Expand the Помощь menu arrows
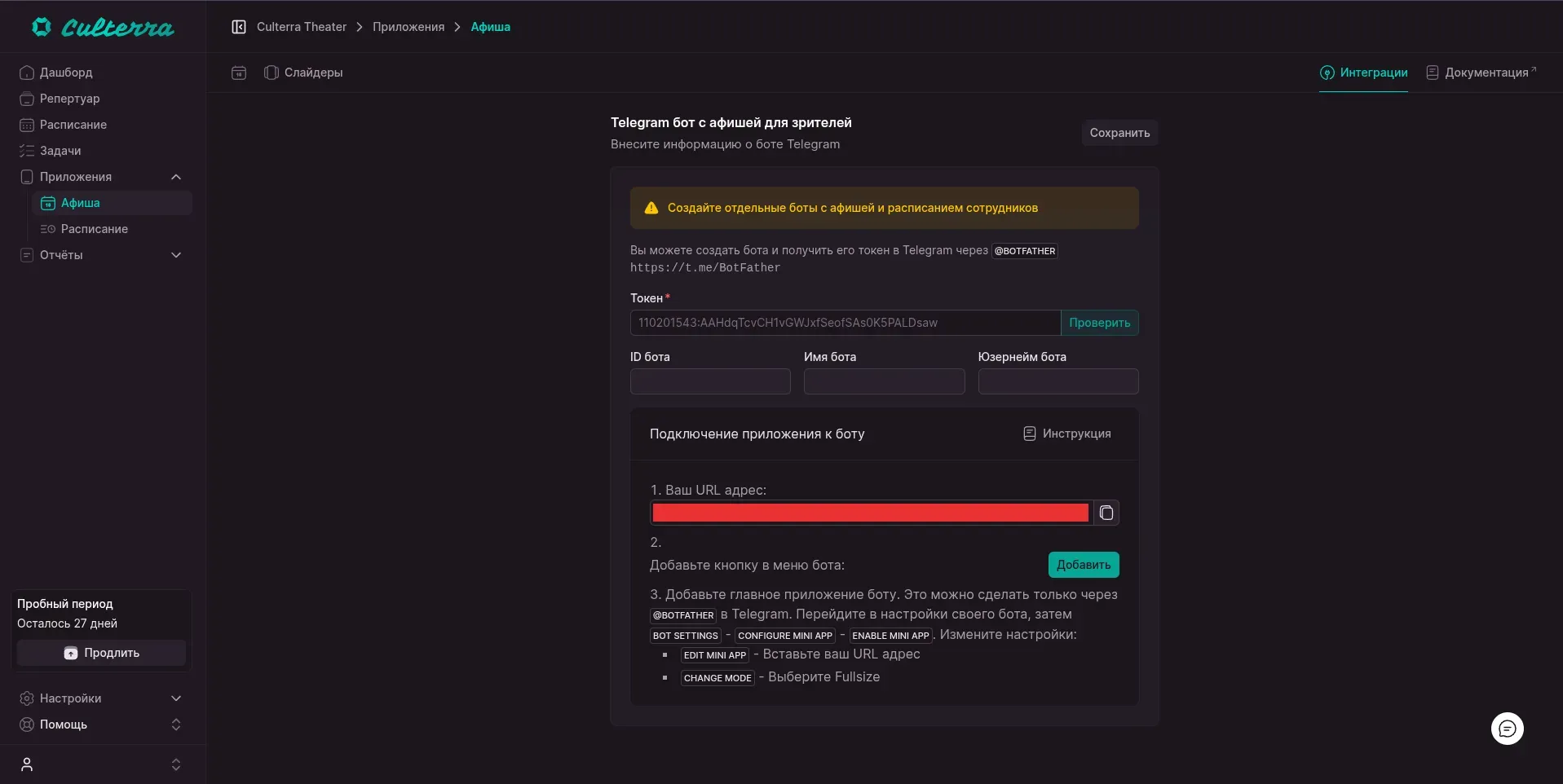 (x=176, y=725)
